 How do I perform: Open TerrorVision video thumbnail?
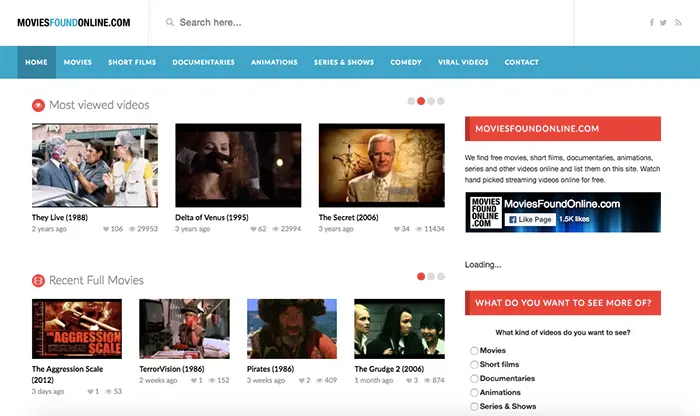[184, 329]
